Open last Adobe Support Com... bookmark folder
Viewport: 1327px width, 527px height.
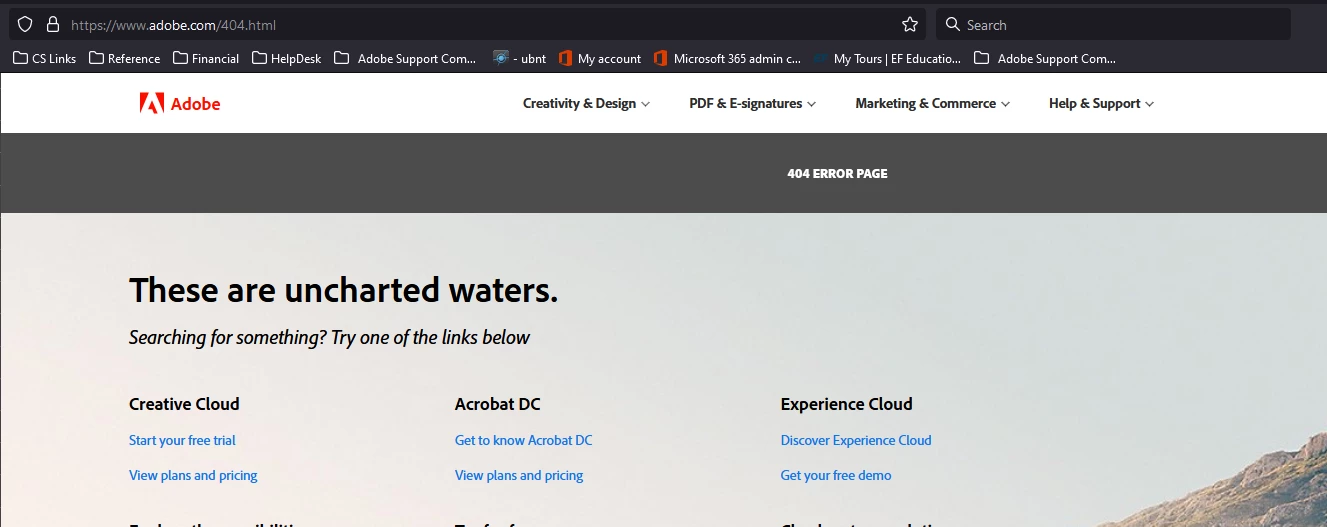tap(1045, 58)
